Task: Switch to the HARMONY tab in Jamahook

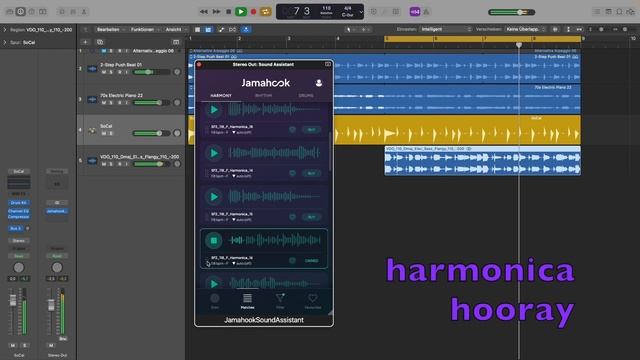Action: (x=221, y=96)
